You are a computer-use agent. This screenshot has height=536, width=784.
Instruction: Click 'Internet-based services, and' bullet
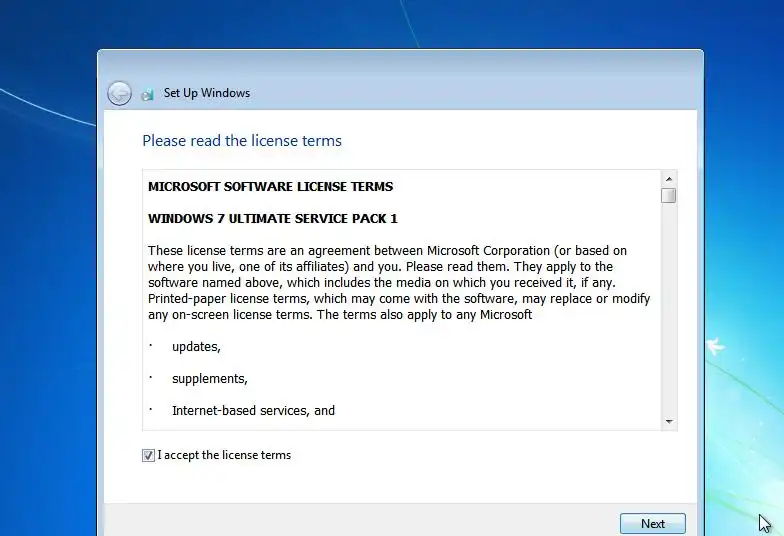coord(254,410)
